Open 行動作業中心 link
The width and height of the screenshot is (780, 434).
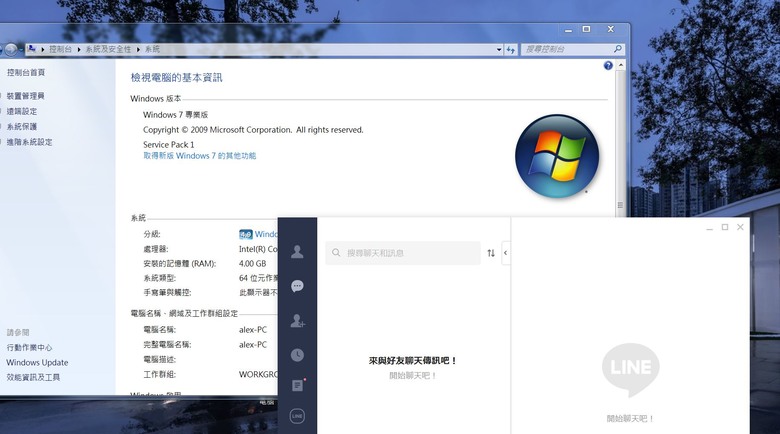(29, 347)
